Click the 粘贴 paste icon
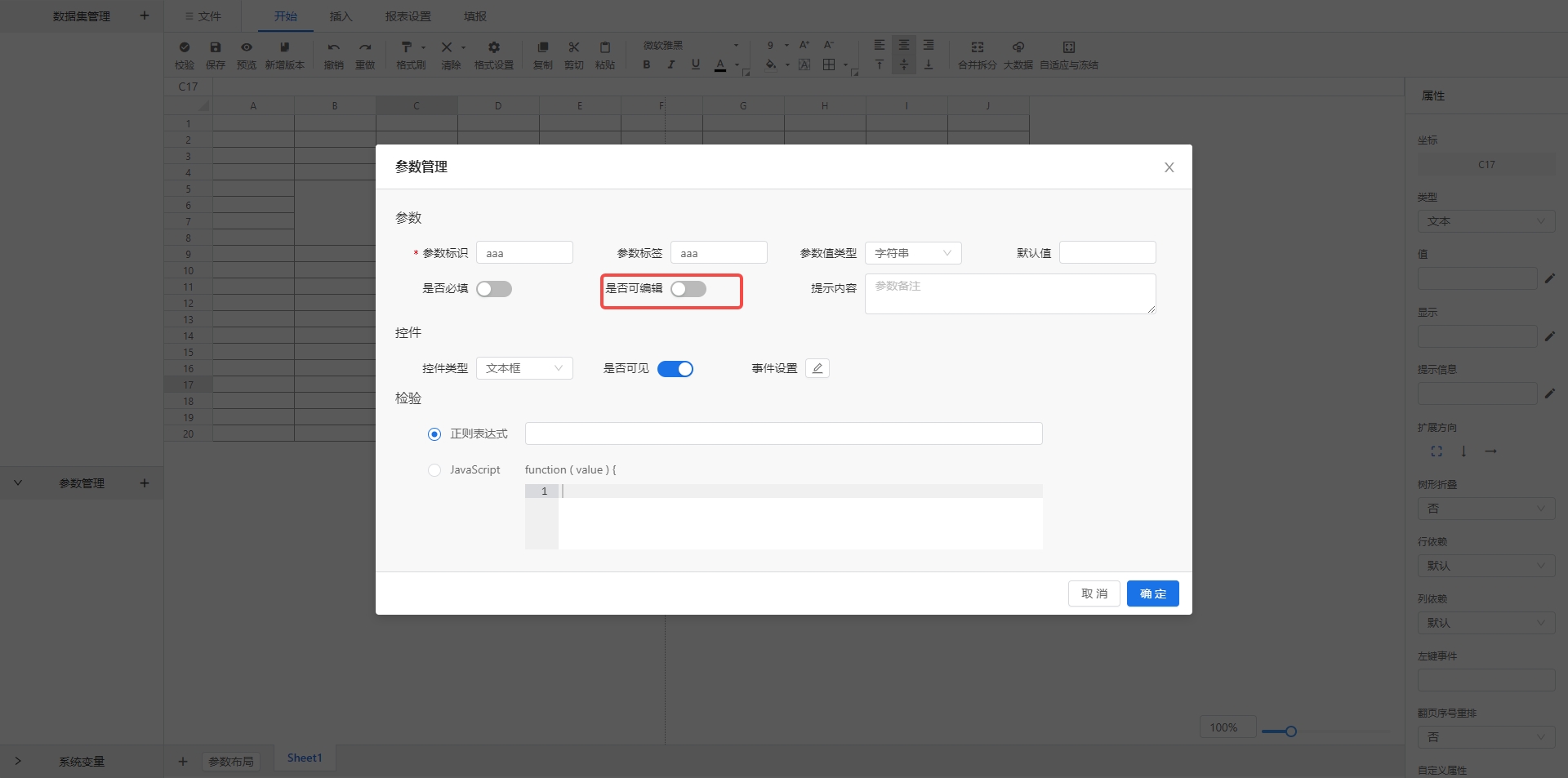The height and width of the screenshot is (778, 1568). pyautogui.click(x=605, y=47)
